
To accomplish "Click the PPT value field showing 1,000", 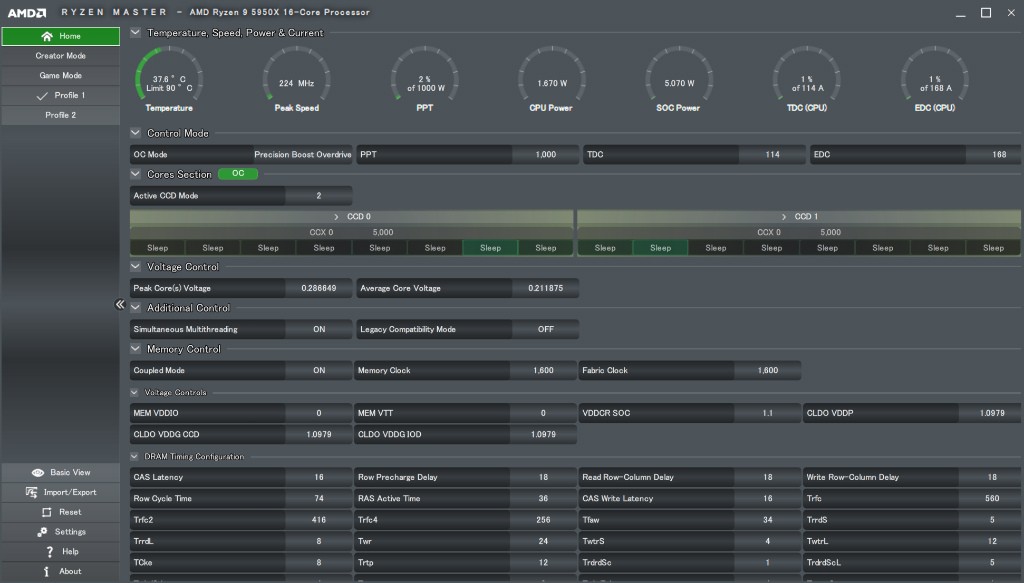I will [x=545, y=155].
